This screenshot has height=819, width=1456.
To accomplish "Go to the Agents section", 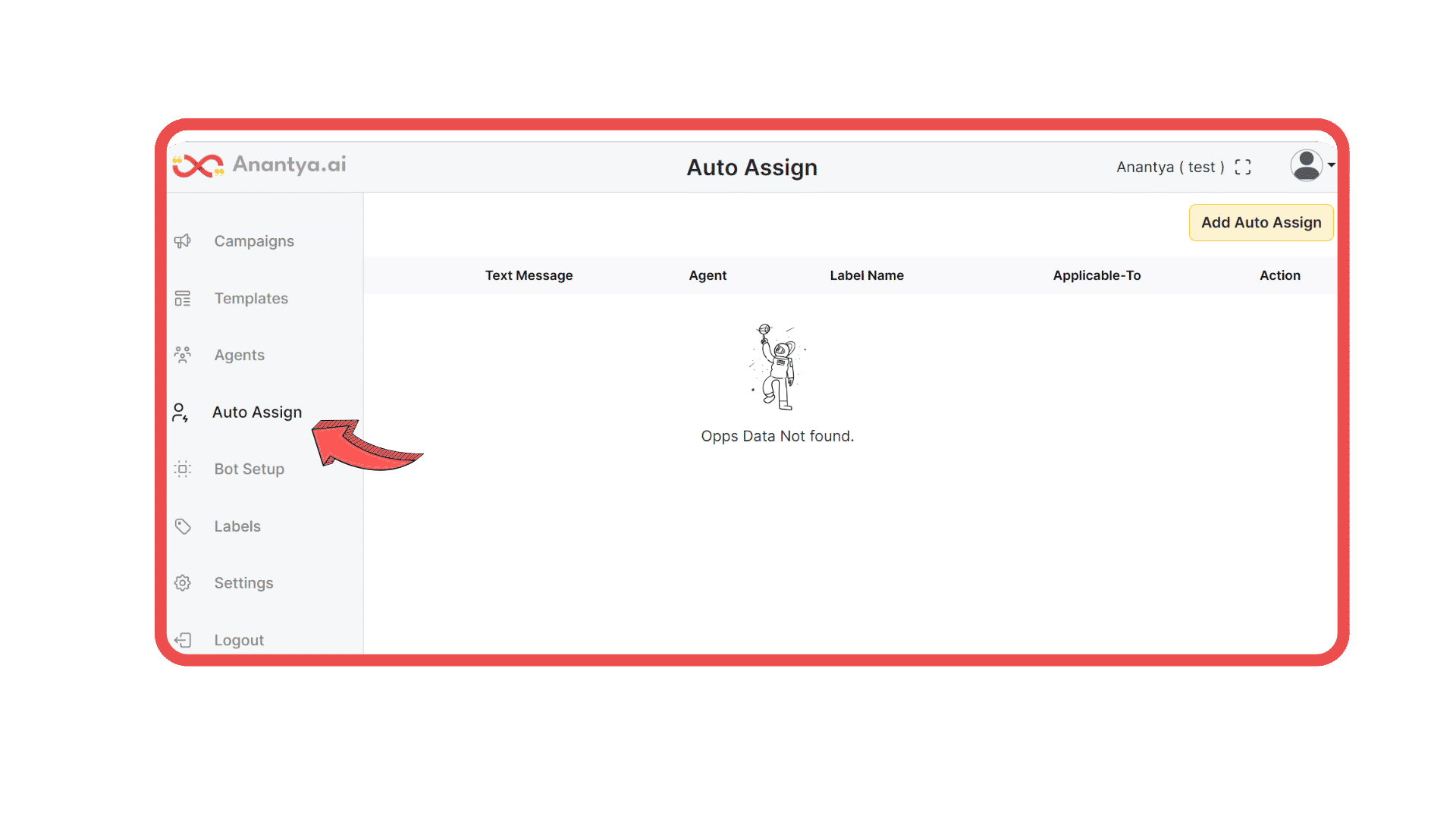I will 240,355.
